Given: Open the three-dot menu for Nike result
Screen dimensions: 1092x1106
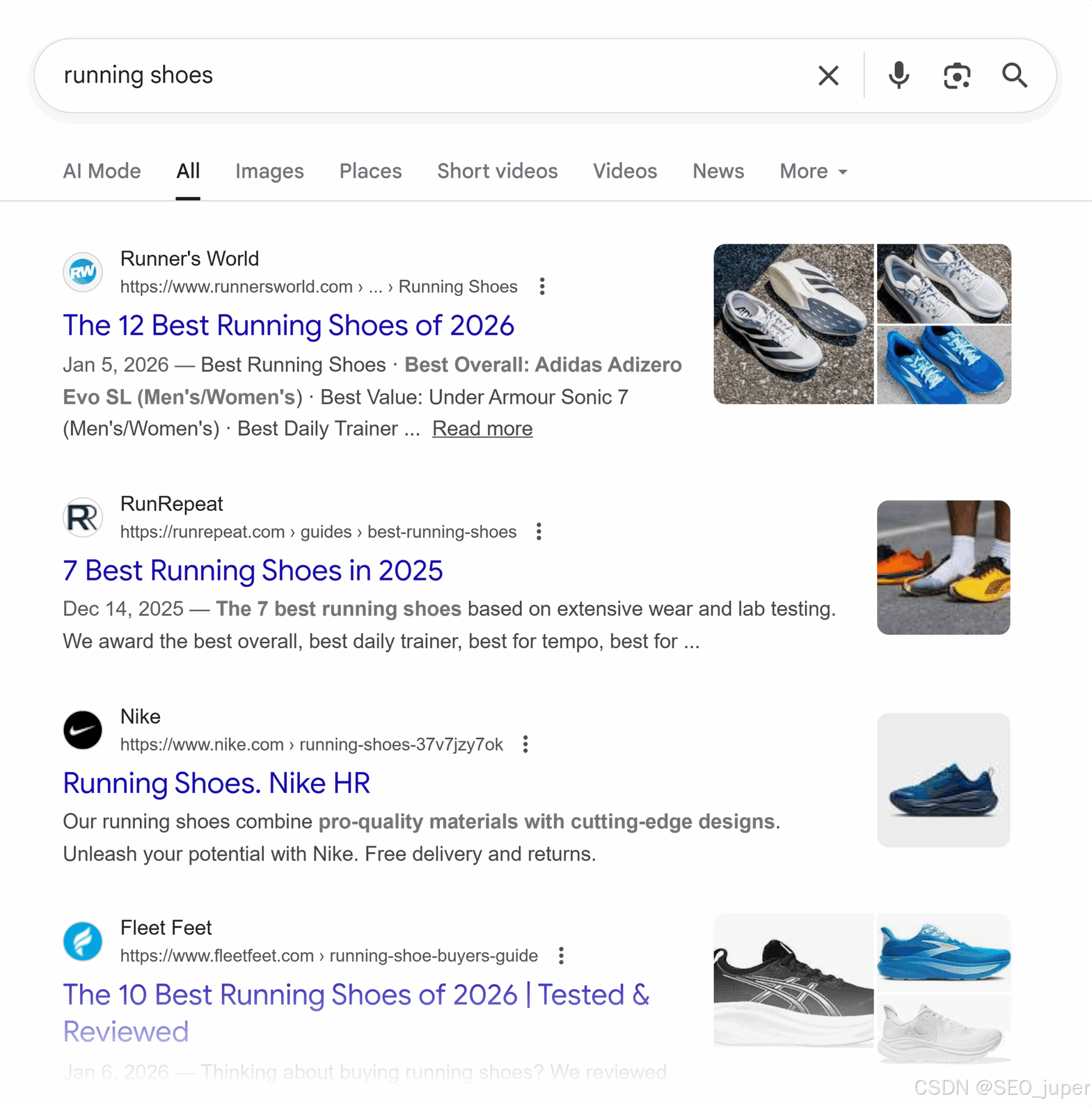Looking at the screenshot, I should pos(525,744).
